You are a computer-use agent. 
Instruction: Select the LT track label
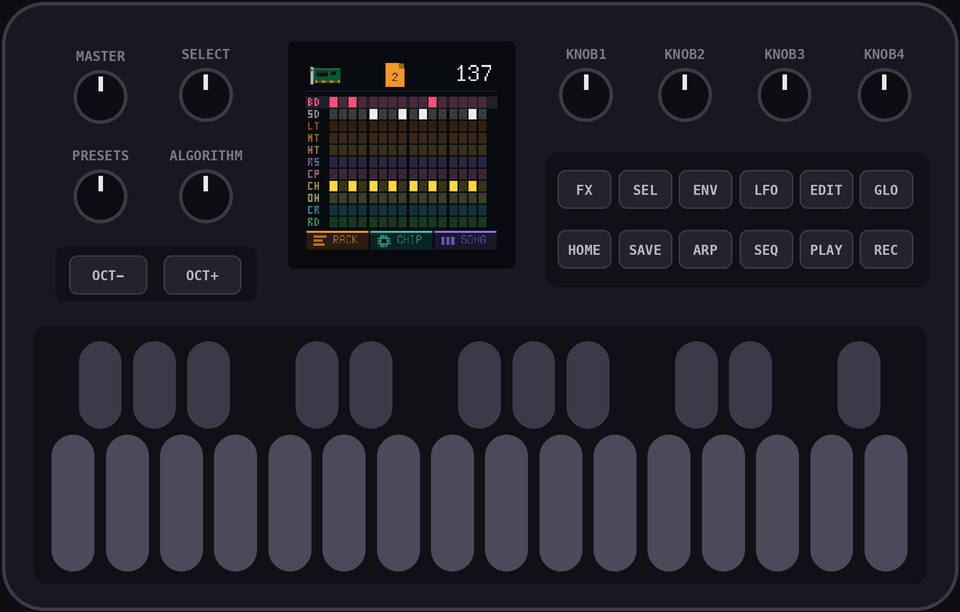point(313,126)
